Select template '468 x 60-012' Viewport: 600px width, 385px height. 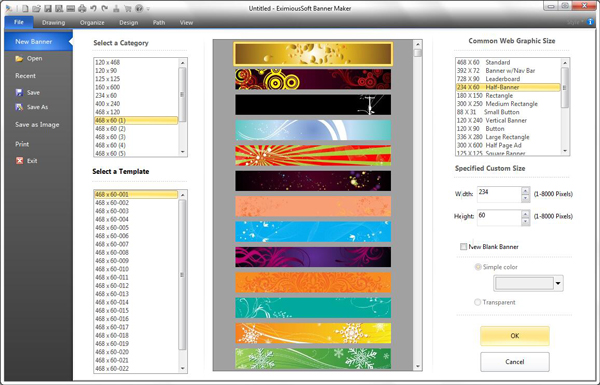click(136, 285)
